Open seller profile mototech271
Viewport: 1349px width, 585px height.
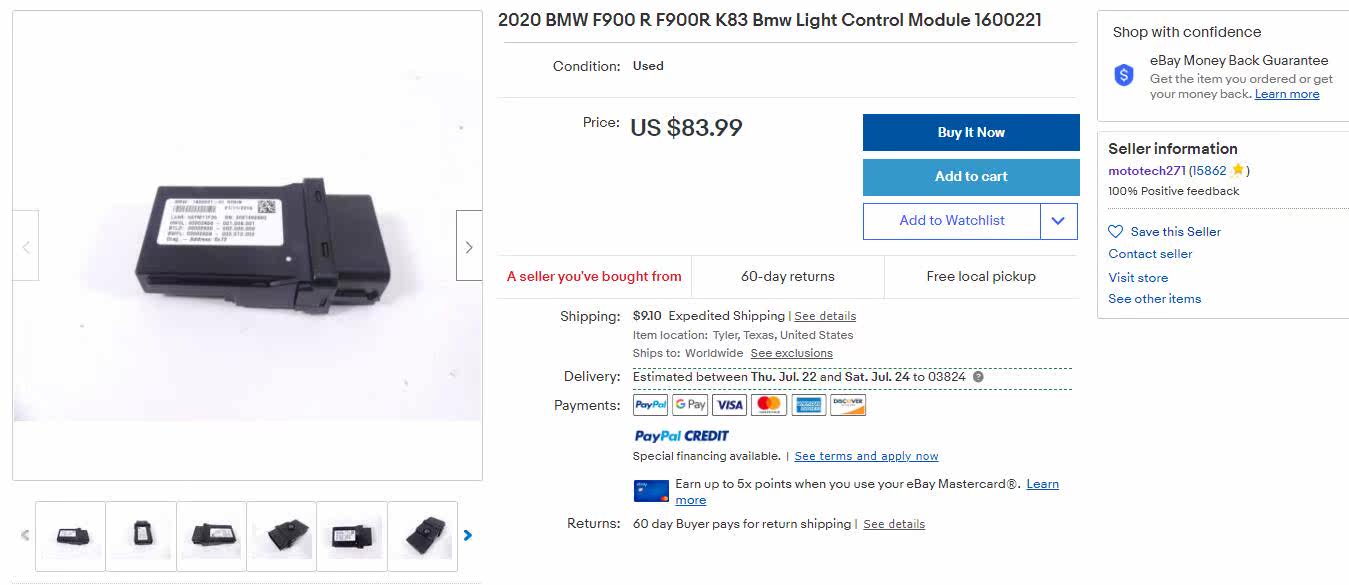pos(1146,171)
